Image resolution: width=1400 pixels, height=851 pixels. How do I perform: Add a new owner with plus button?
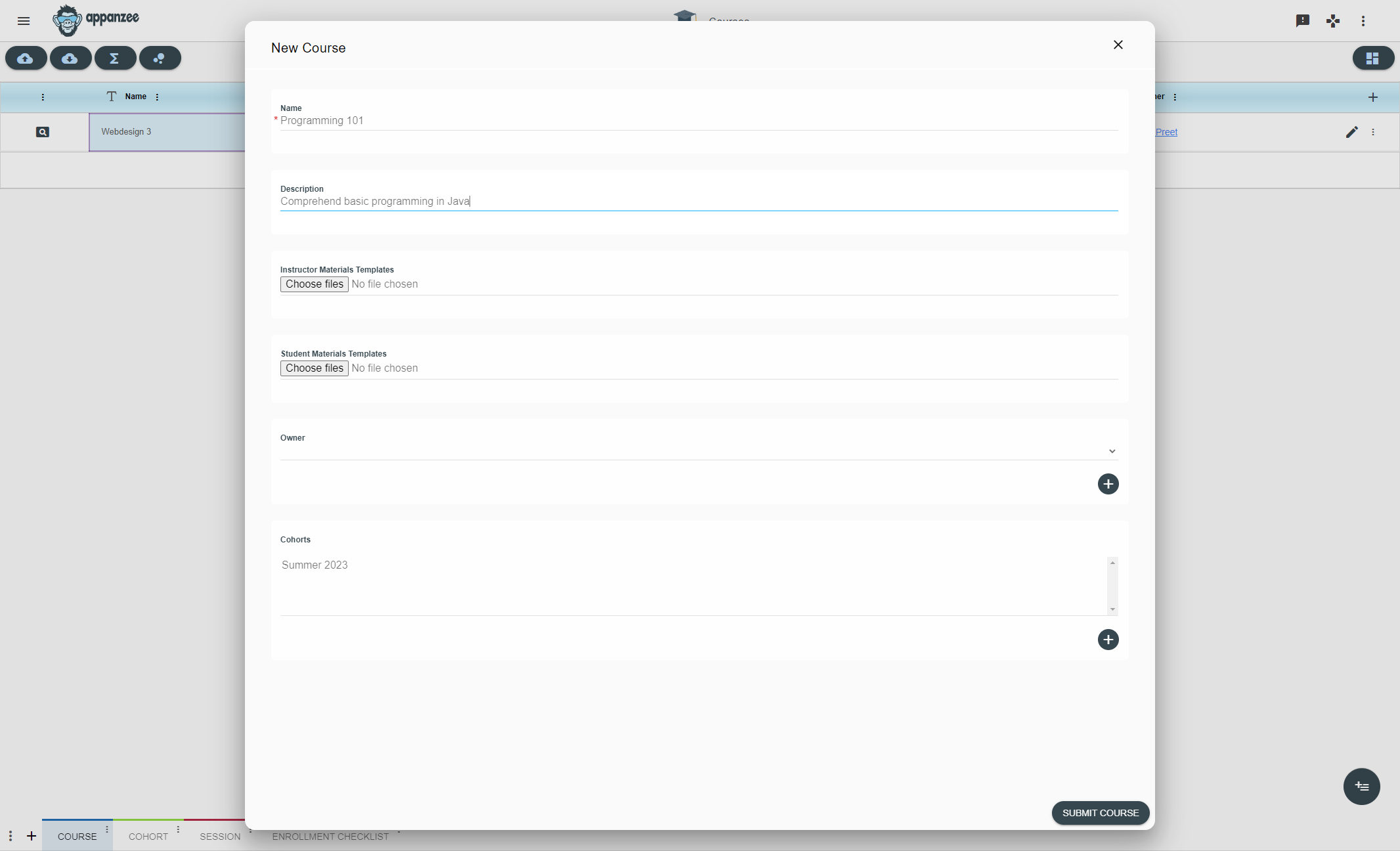click(x=1108, y=484)
